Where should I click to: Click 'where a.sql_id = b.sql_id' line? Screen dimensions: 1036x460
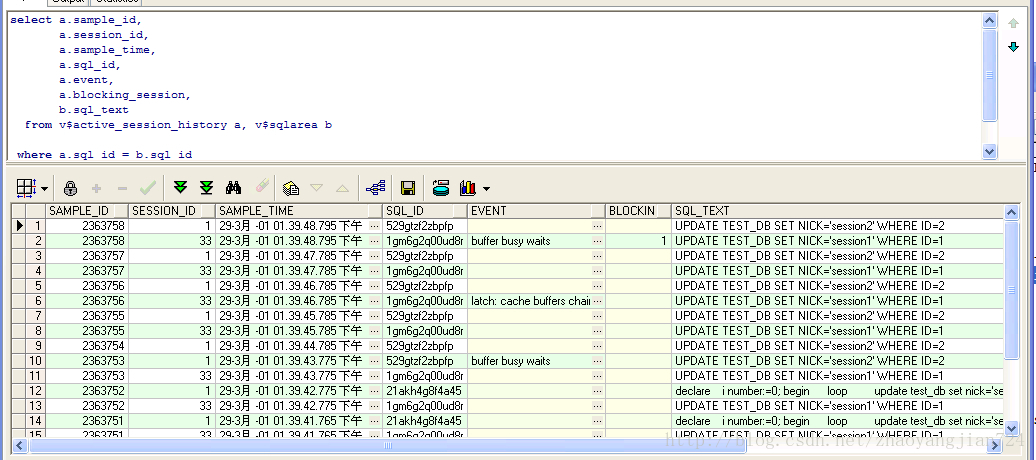104,155
